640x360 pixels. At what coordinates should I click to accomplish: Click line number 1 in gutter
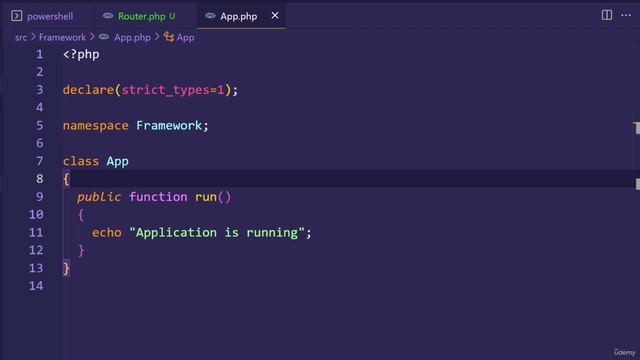point(40,54)
